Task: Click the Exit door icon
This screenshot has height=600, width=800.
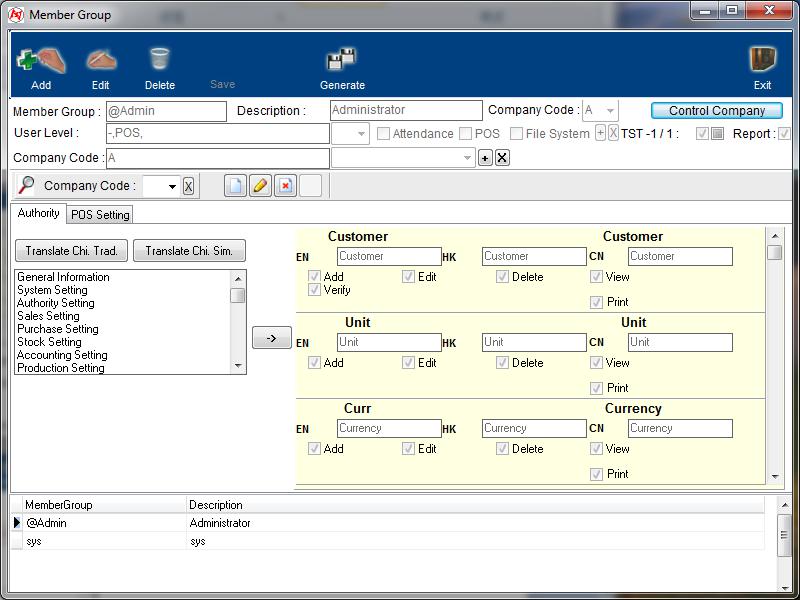Action: 763,59
